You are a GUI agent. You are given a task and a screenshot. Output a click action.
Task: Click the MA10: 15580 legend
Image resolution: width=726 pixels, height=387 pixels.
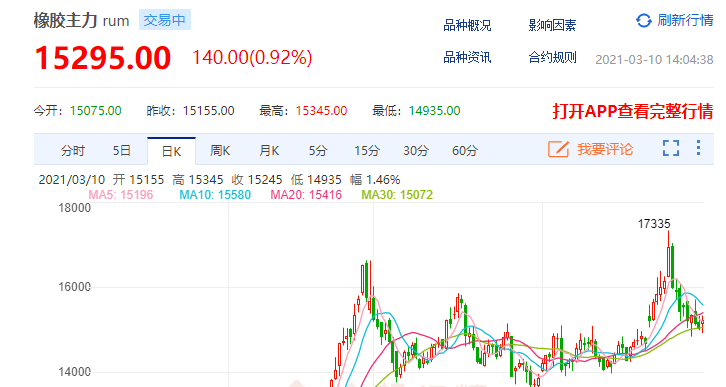pyautogui.click(x=215, y=194)
